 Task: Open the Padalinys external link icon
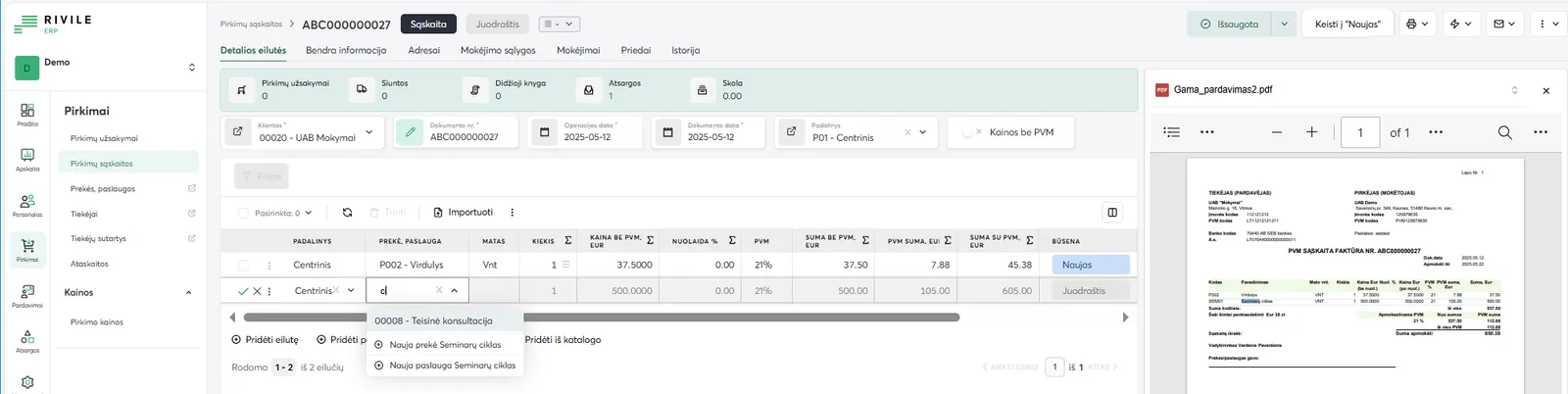(x=791, y=131)
